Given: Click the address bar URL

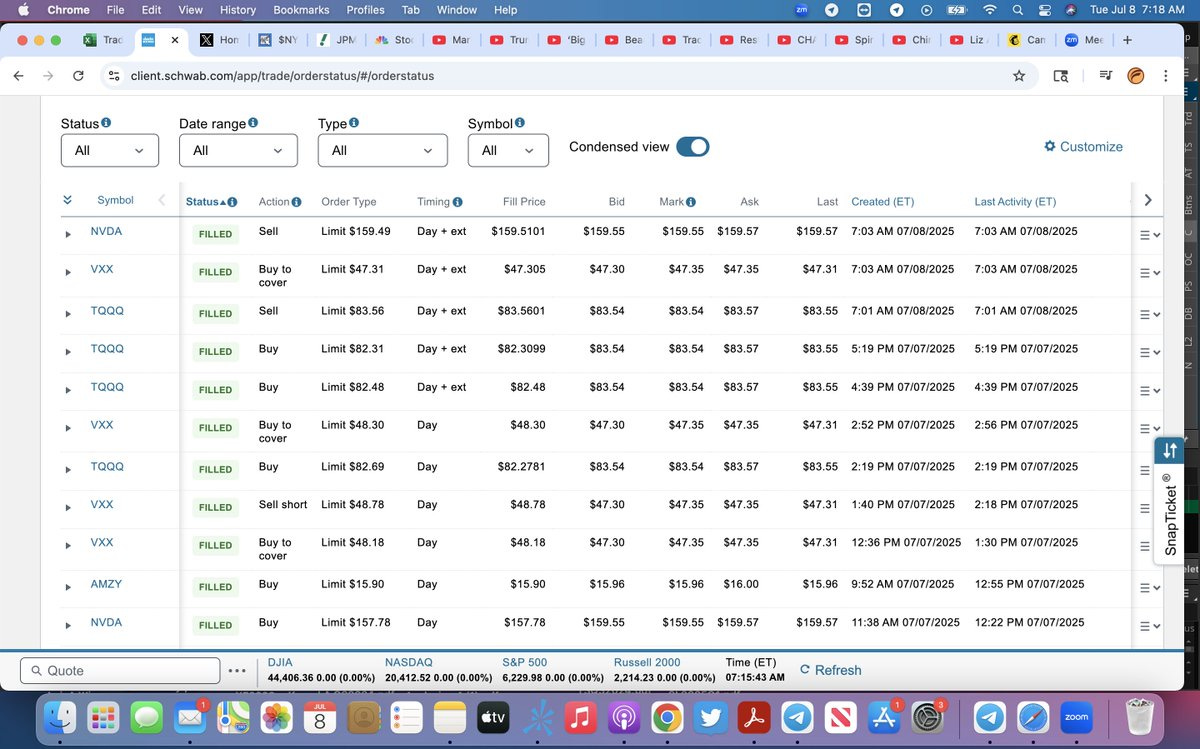Looking at the screenshot, I should [x=282, y=75].
